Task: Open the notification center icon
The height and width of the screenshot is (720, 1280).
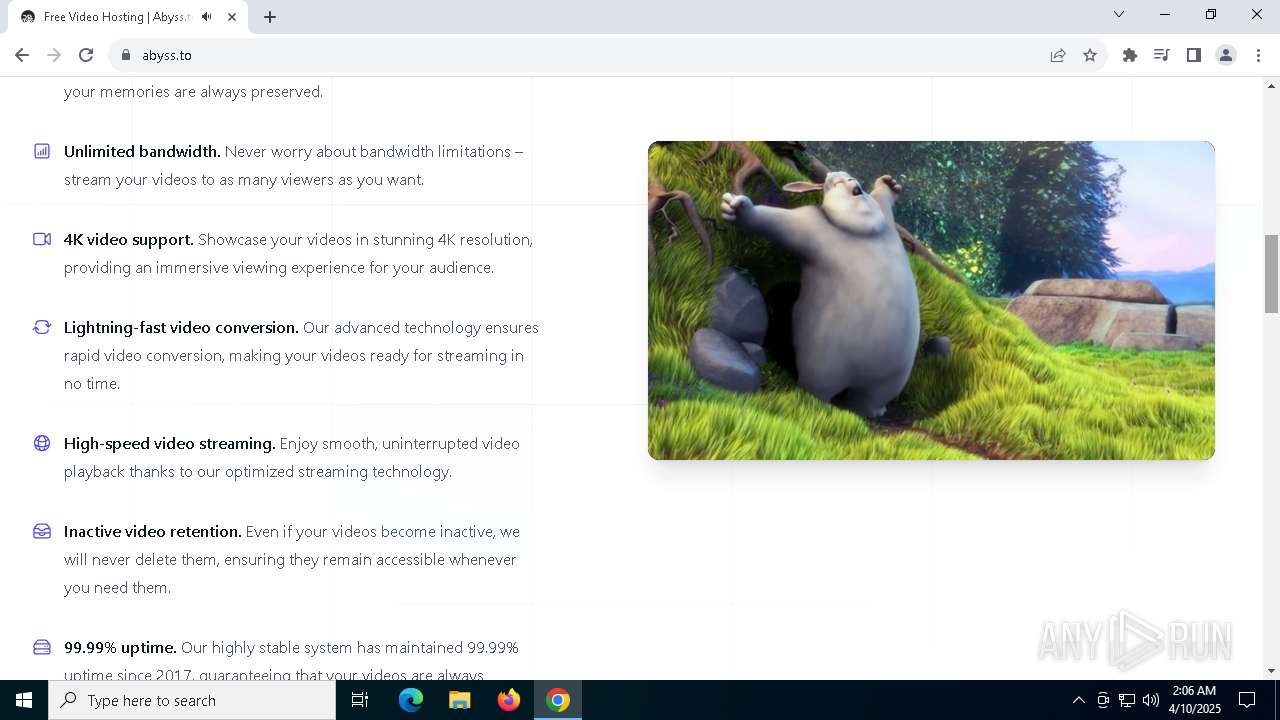Action: coord(1247,700)
